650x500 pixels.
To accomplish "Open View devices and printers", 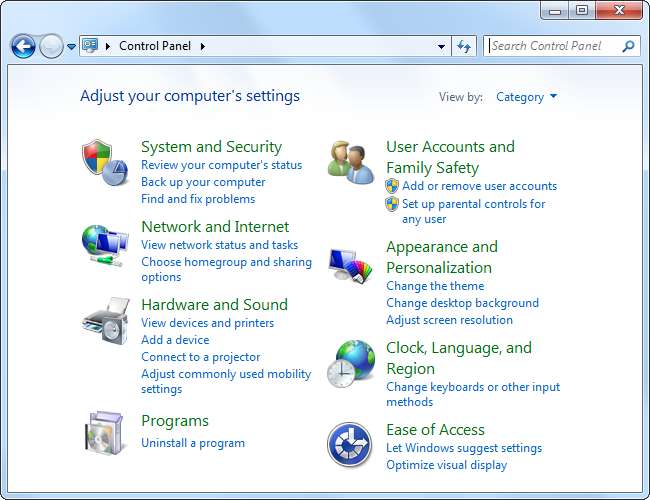I will (207, 323).
